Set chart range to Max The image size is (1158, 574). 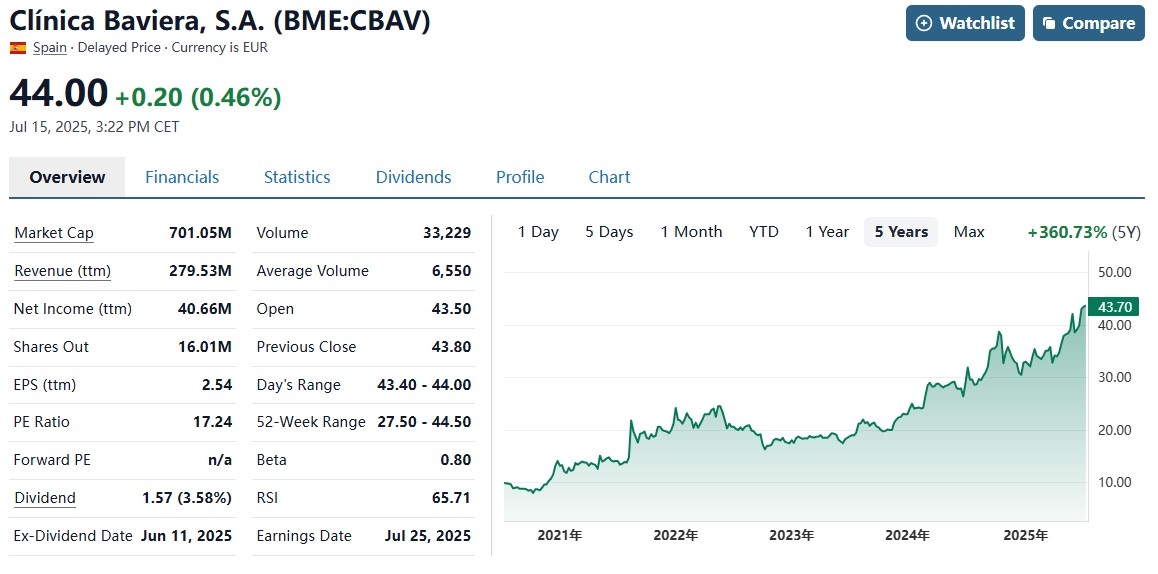click(969, 232)
